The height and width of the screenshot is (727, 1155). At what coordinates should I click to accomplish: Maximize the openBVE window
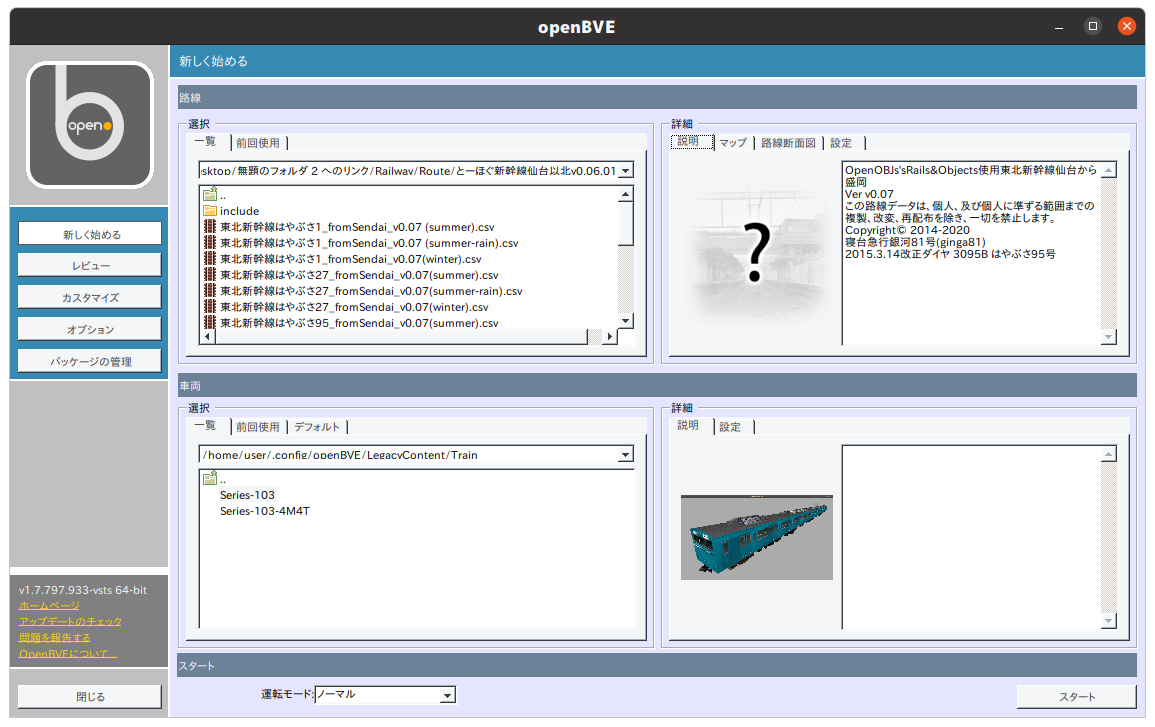(1092, 26)
